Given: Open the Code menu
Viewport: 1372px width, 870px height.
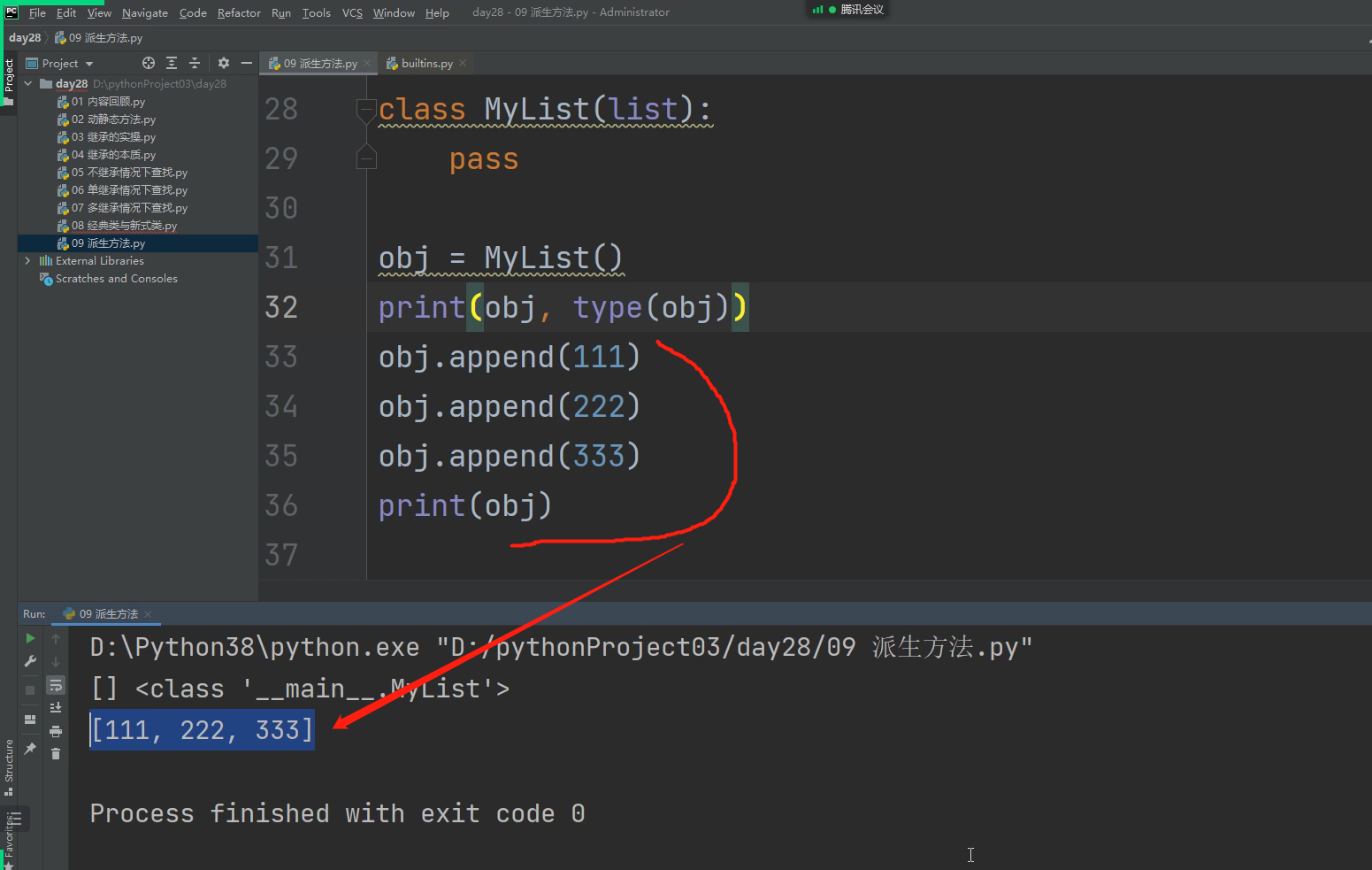Looking at the screenshot, I should coord(193,12).
